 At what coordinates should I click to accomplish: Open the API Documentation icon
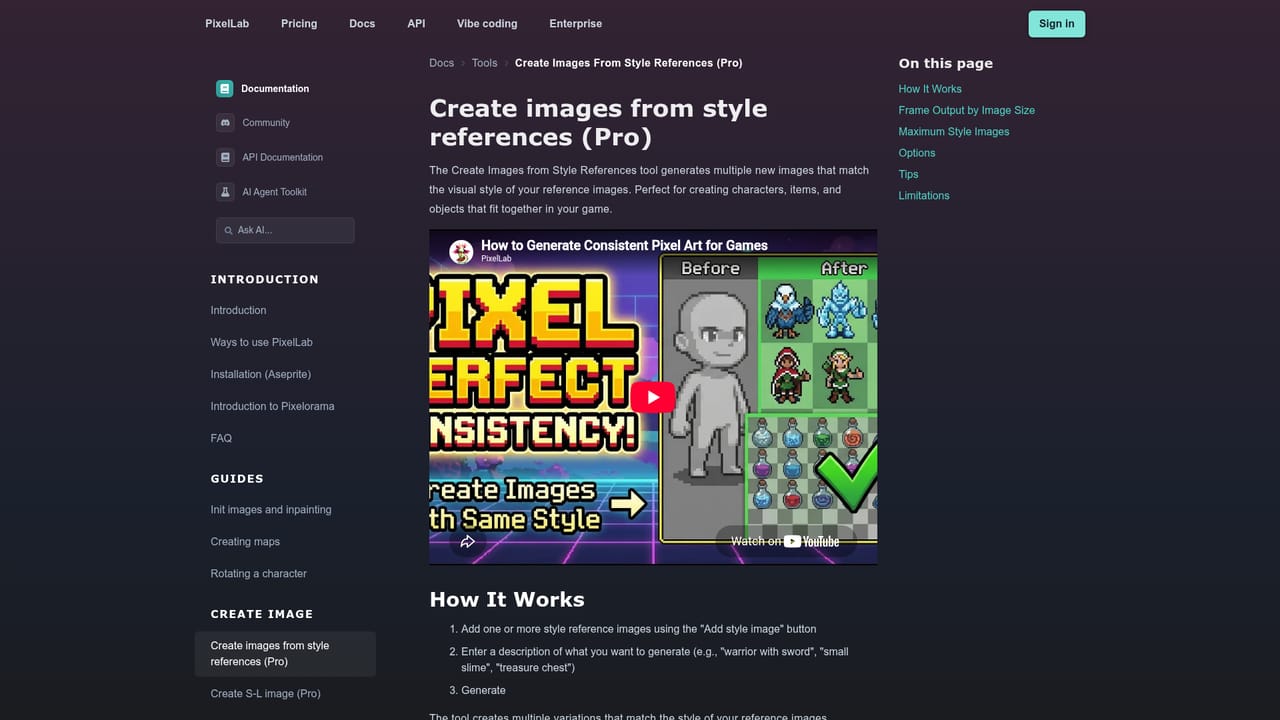click(x=225, y=157)
